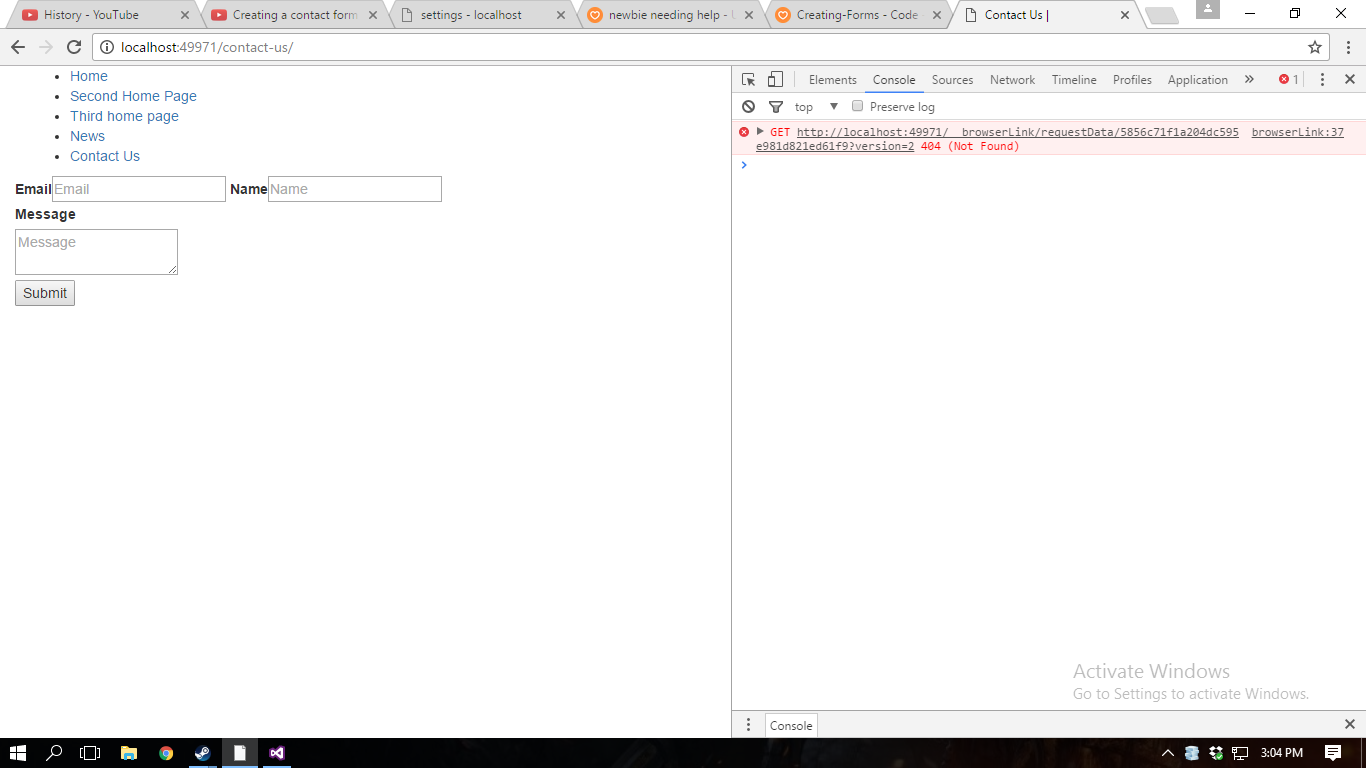Close the console drawer with X
The image size is (1366, 768).
point(1349,724)
